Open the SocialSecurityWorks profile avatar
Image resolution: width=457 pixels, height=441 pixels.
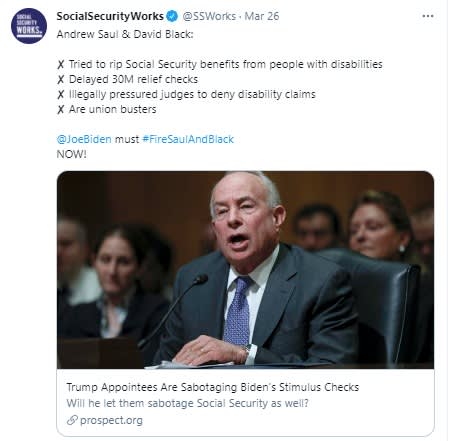pos(29,26)
